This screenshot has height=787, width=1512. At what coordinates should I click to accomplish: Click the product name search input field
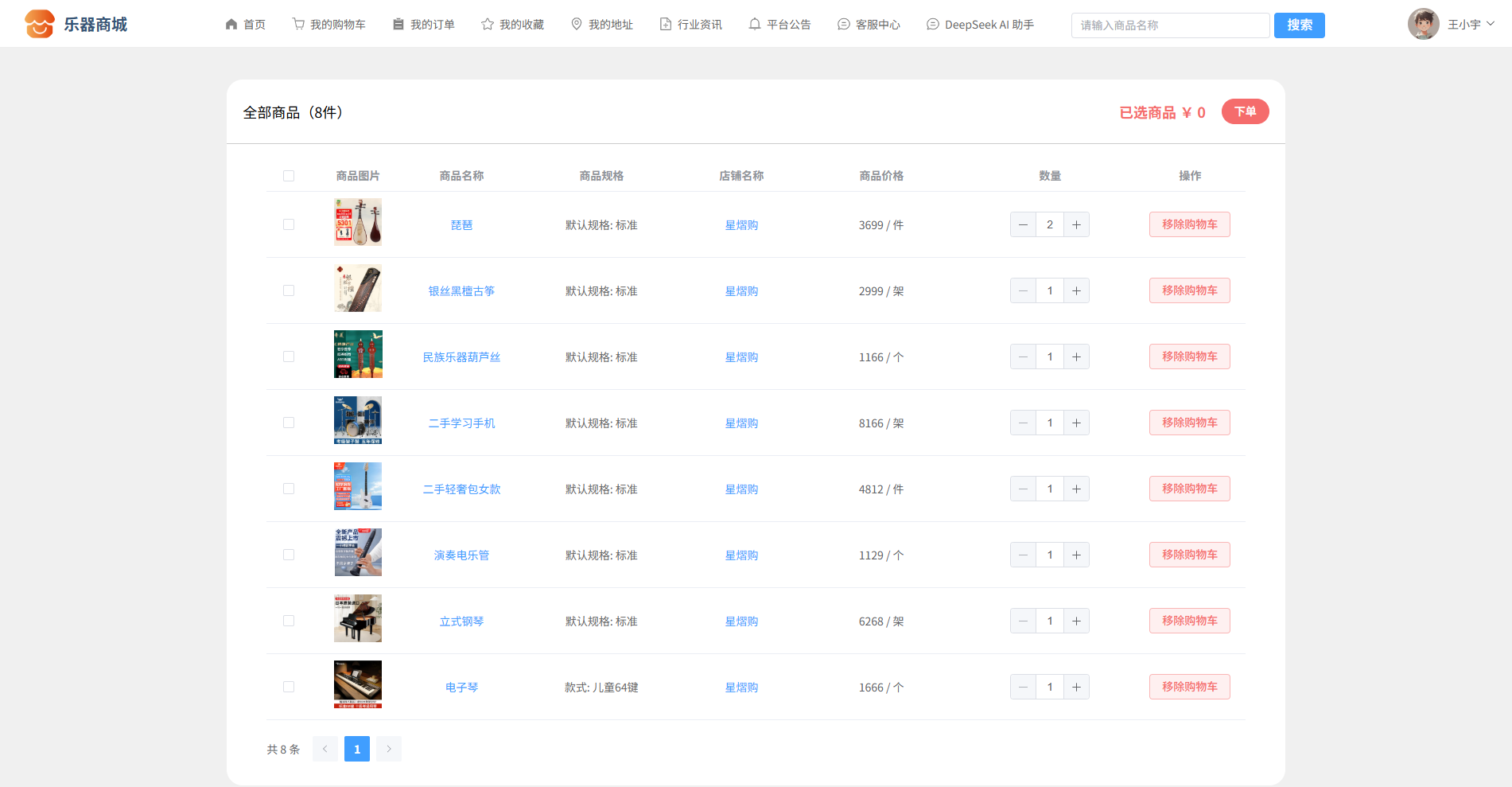[x=1169, y=25]
